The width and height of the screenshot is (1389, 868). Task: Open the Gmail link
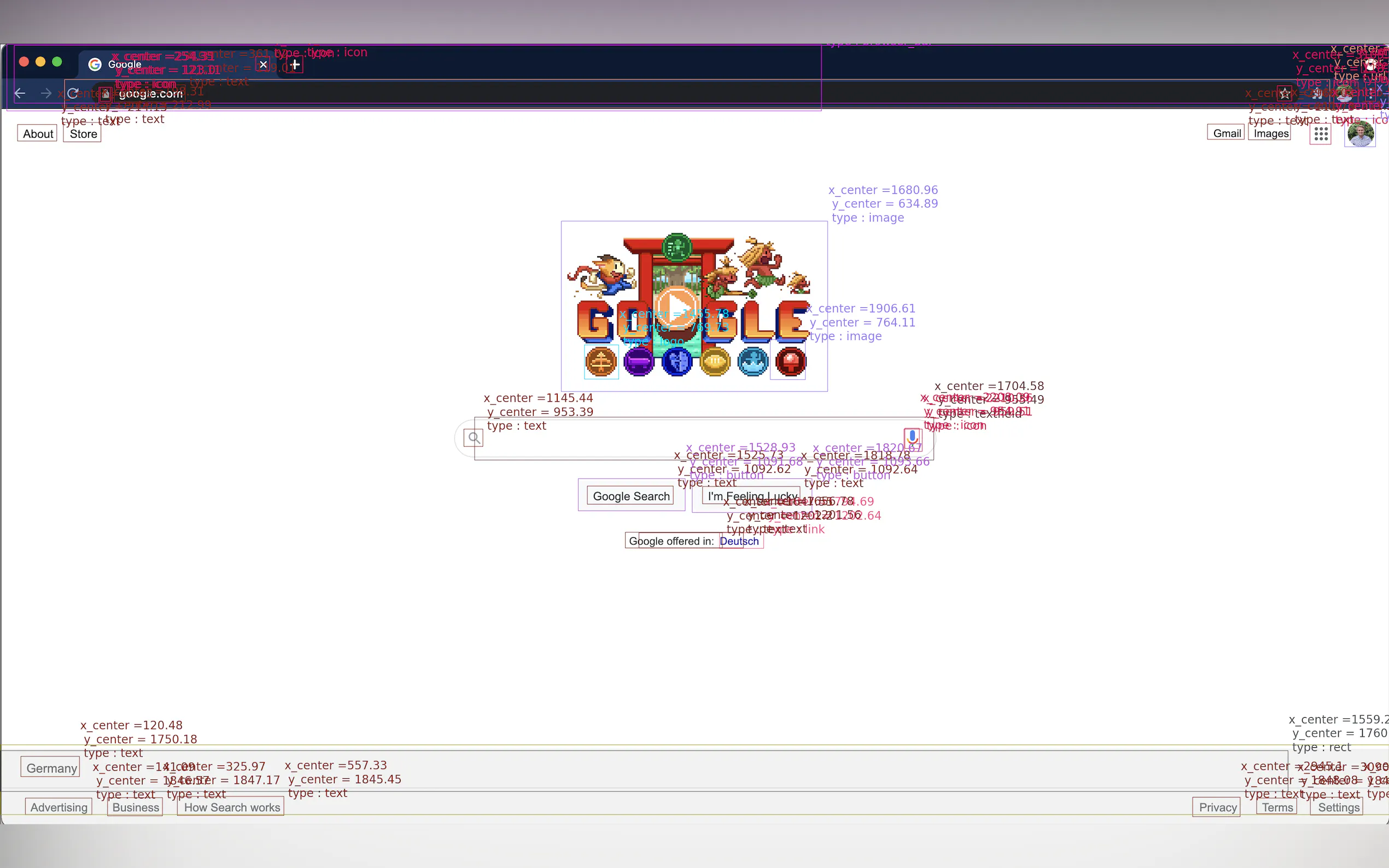point(1227,133)
